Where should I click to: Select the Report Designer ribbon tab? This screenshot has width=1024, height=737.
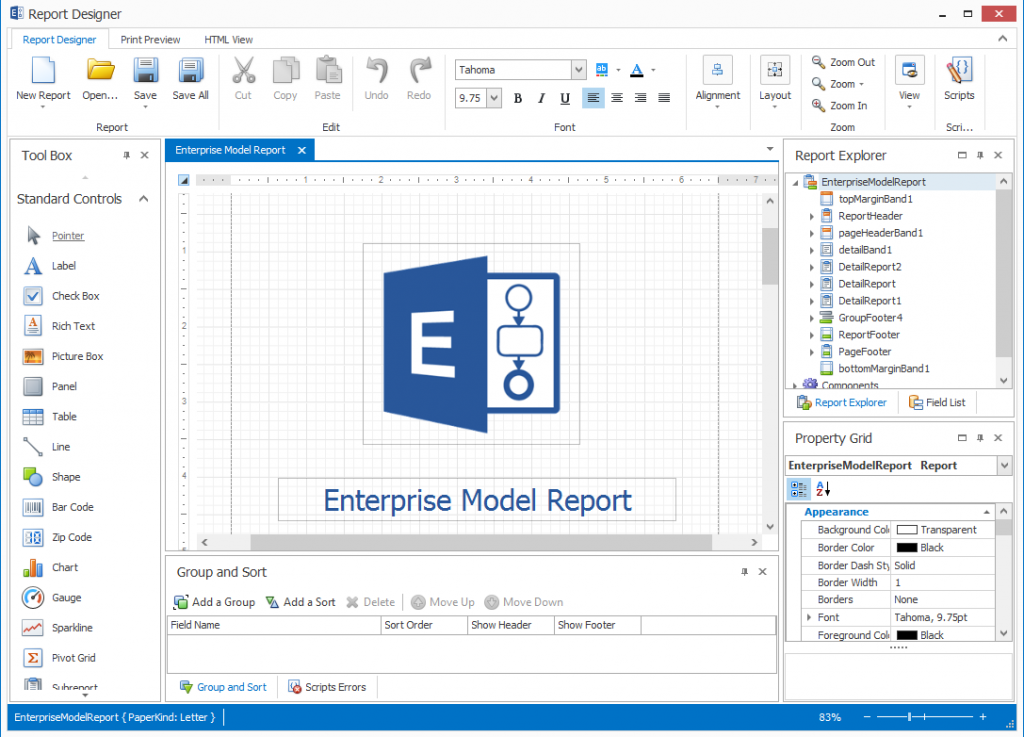point(59,40)
